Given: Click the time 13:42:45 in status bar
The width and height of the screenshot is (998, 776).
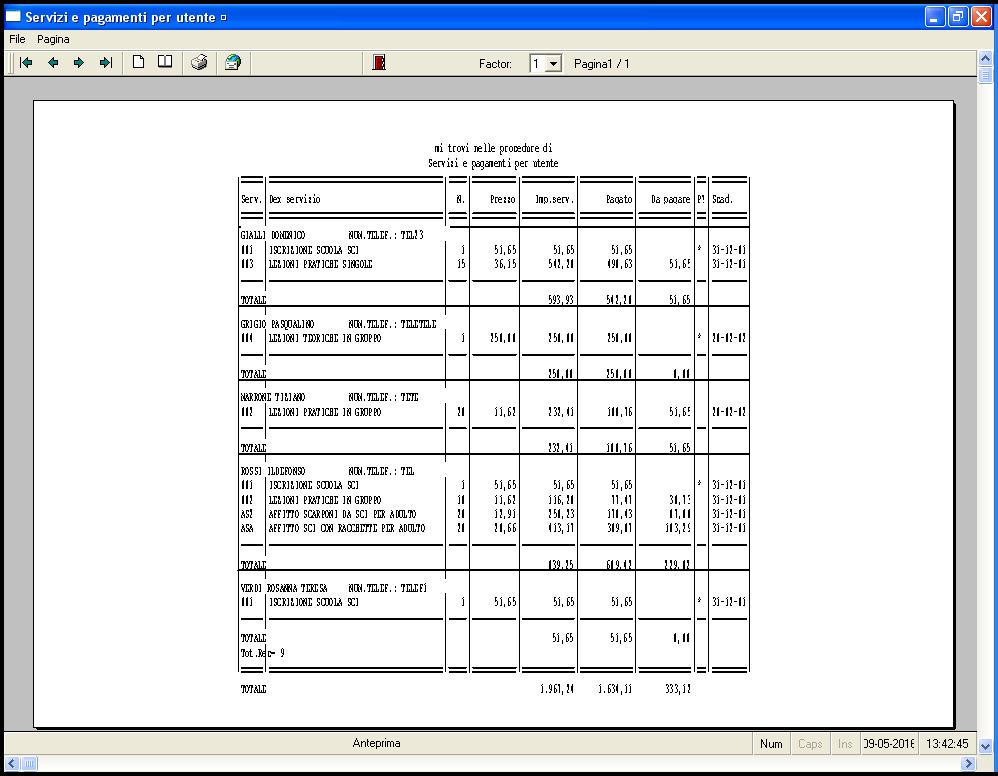Looking at the screenshot, I should click(947, 744).
